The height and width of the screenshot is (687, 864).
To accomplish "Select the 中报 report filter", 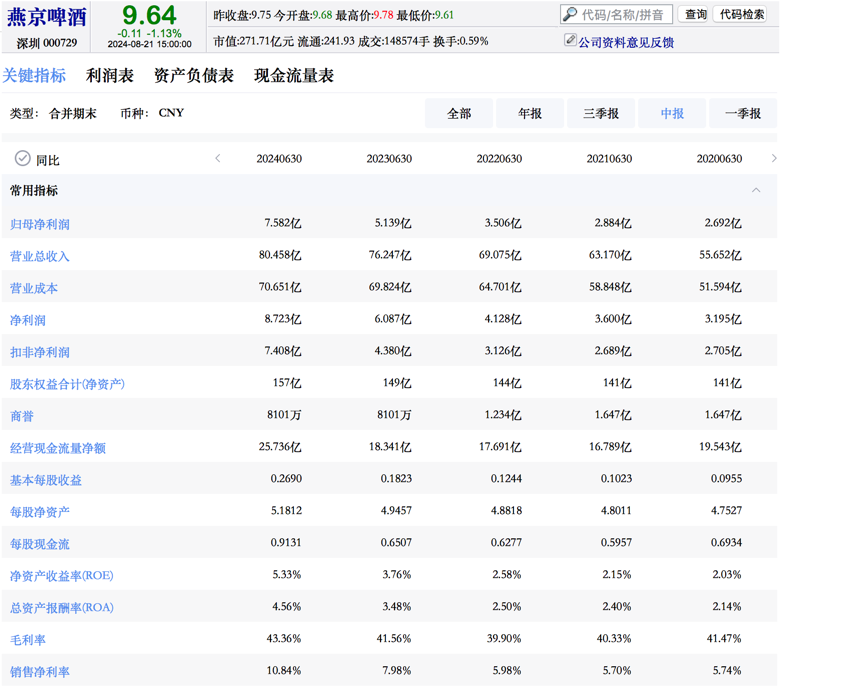I will [672, 114].
